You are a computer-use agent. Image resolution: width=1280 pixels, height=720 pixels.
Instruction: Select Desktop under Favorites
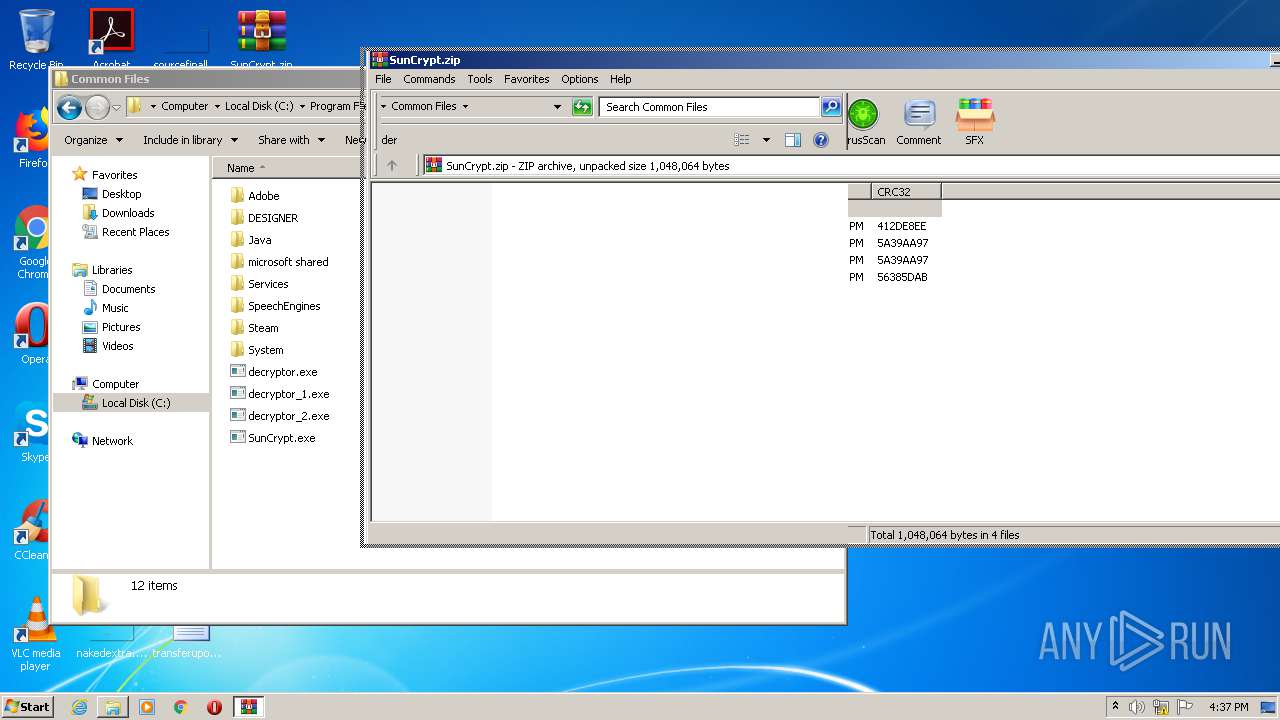121,194
